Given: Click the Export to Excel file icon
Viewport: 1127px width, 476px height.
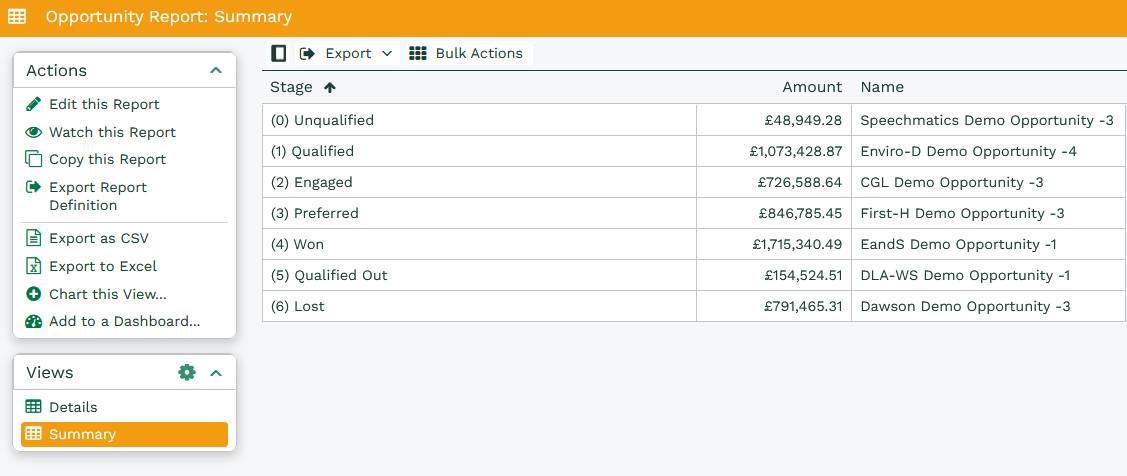Looking at the screenshot, I should [x=33, y=266].
